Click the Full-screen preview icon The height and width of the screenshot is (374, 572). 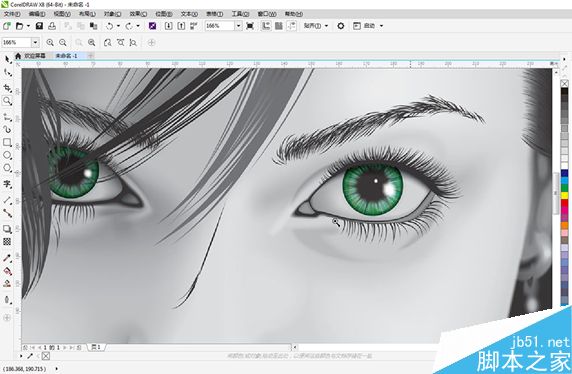250,26
